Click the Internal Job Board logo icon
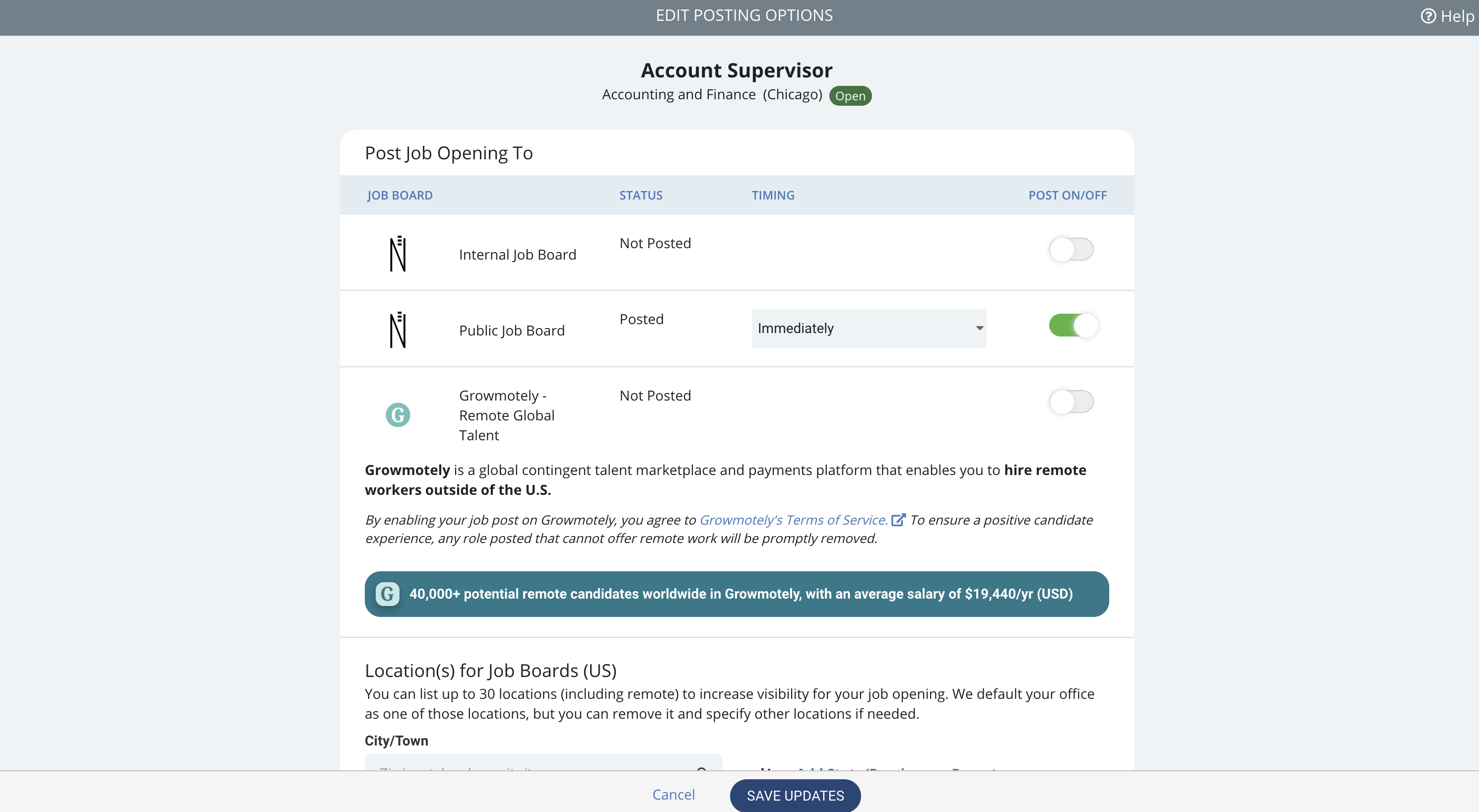 pyautogui.click(x=398, y=254)
